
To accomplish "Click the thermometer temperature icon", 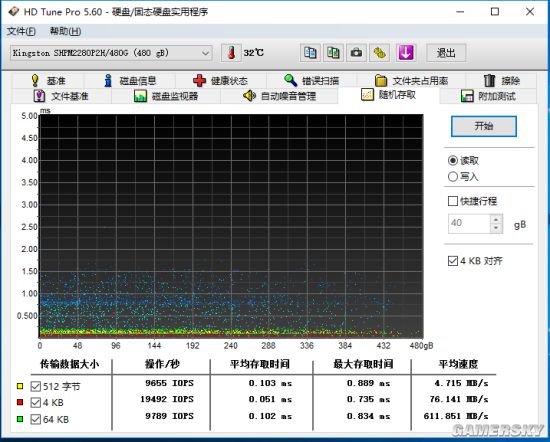I will click(x=231, y=53).
